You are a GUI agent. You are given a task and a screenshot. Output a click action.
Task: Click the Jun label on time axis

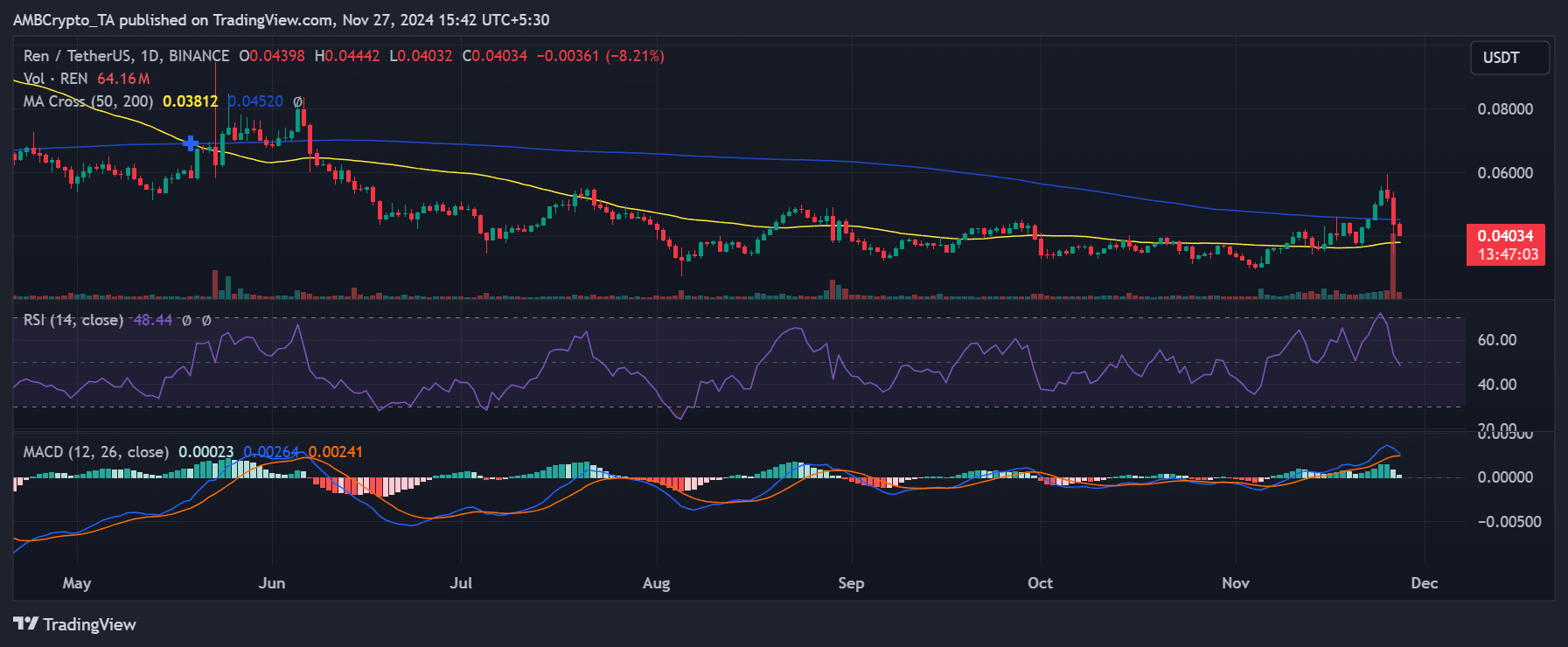coord(272,583)
